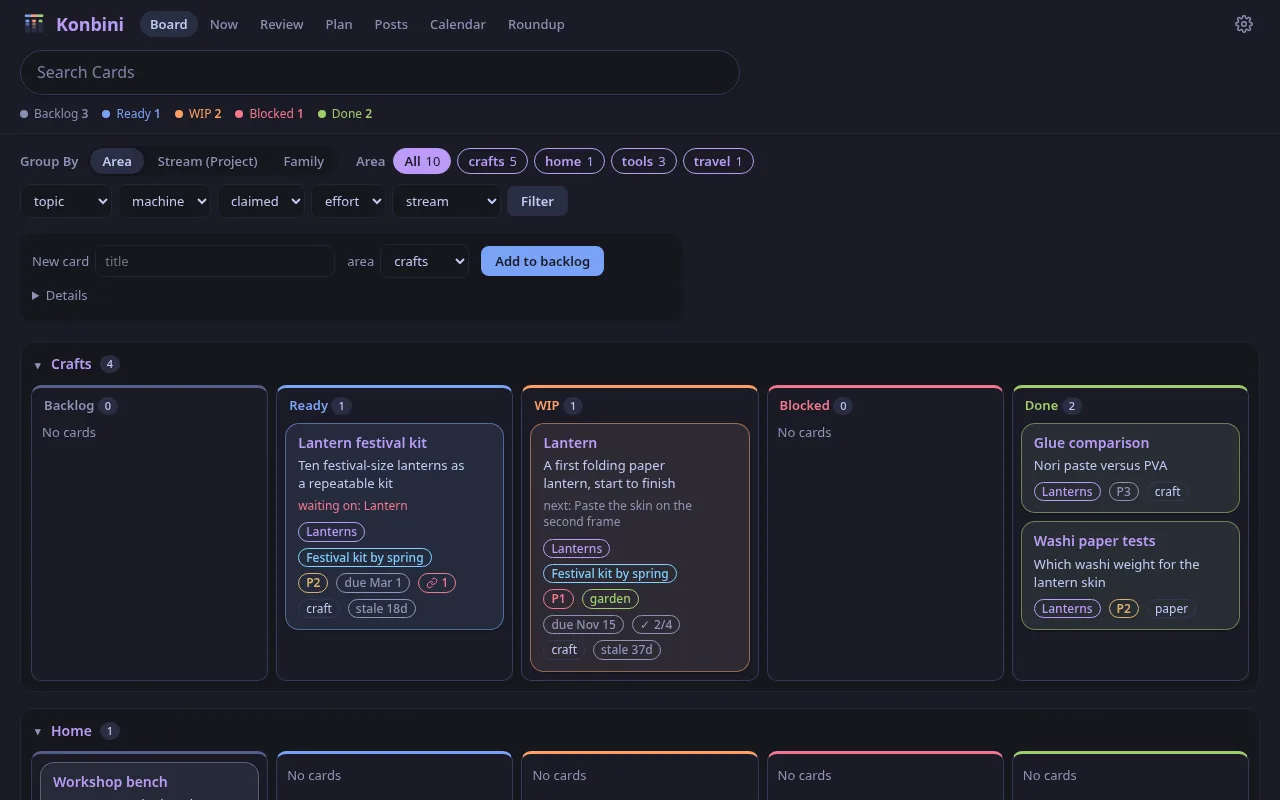
Task: Open the machine filter dropdown
Action: click(164, 201)
